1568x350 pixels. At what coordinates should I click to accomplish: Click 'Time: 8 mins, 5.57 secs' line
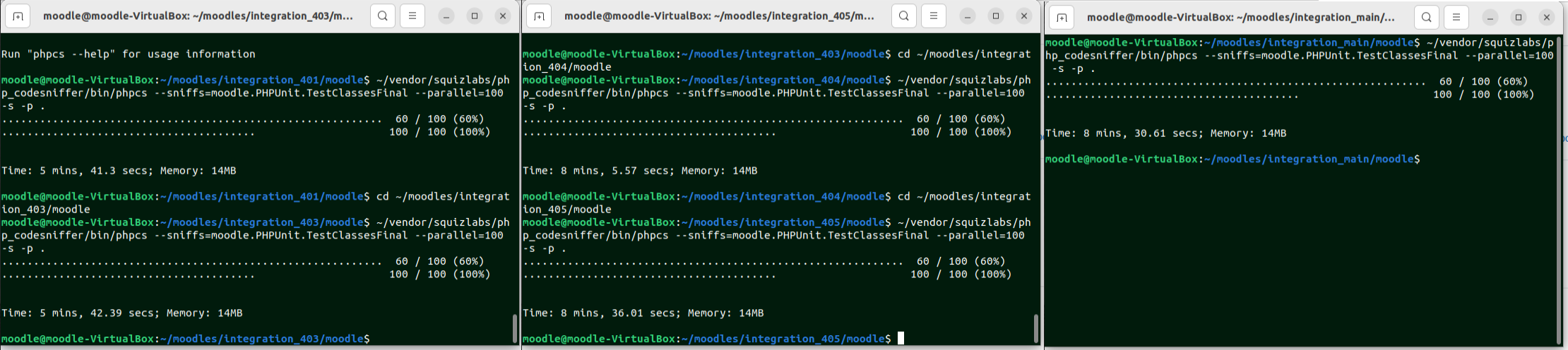click(x=640, y=171)
